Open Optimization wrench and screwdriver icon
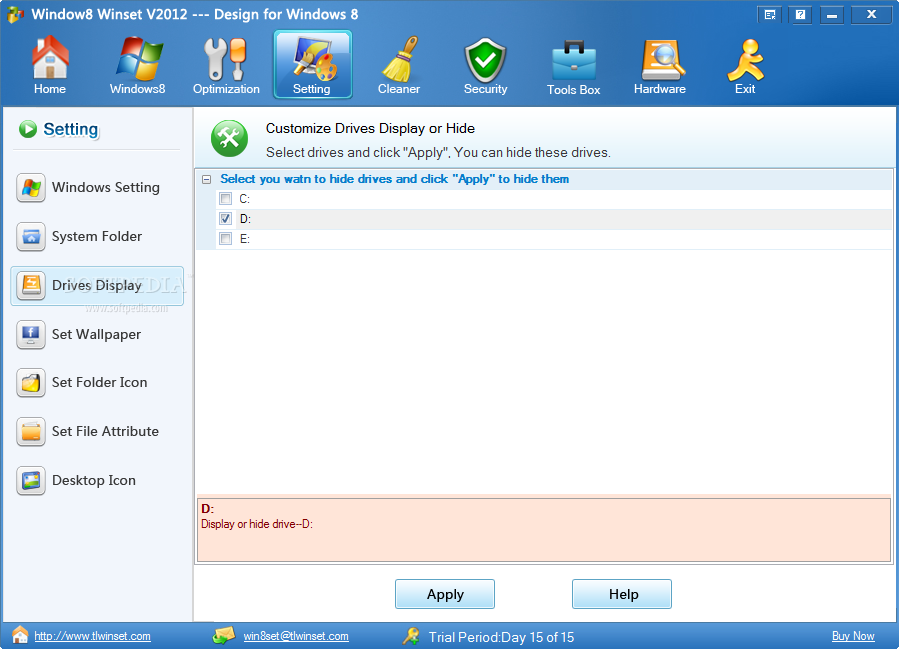The width and height of the screenshot is (899, 649). point(226,58)
